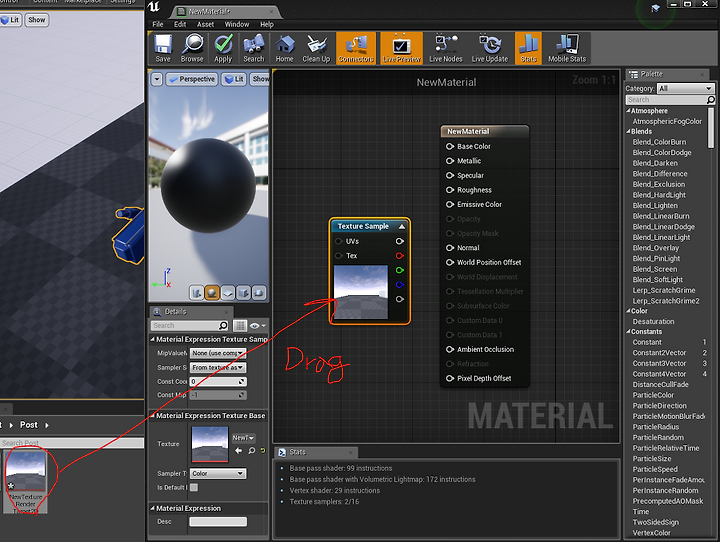This screenshot has width=720, height=542.
Task: Toggle the Live Update toolbar button
Action: [489, 48]
